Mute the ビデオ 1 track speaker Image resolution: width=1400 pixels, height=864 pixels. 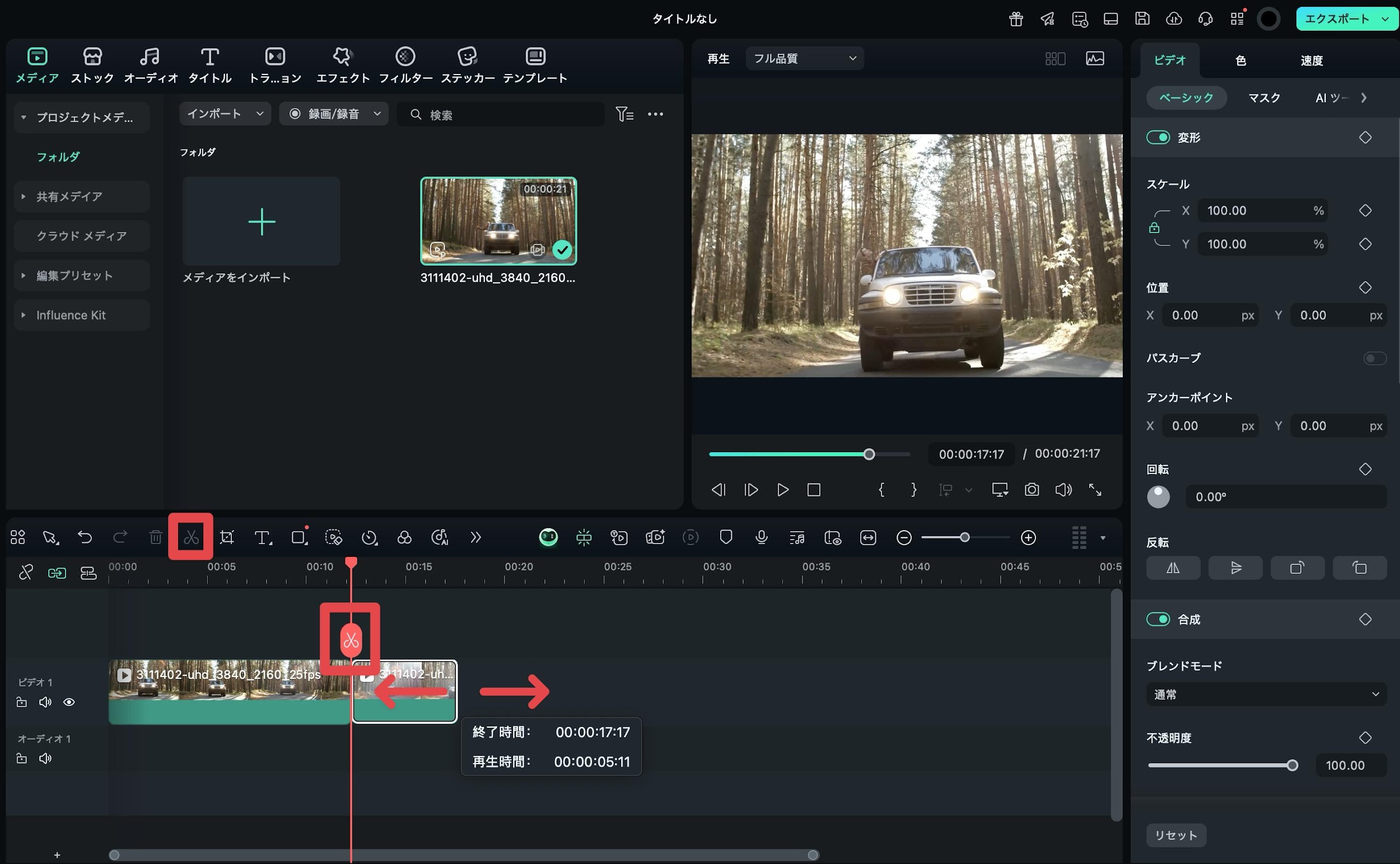click(x=45, y=702)
